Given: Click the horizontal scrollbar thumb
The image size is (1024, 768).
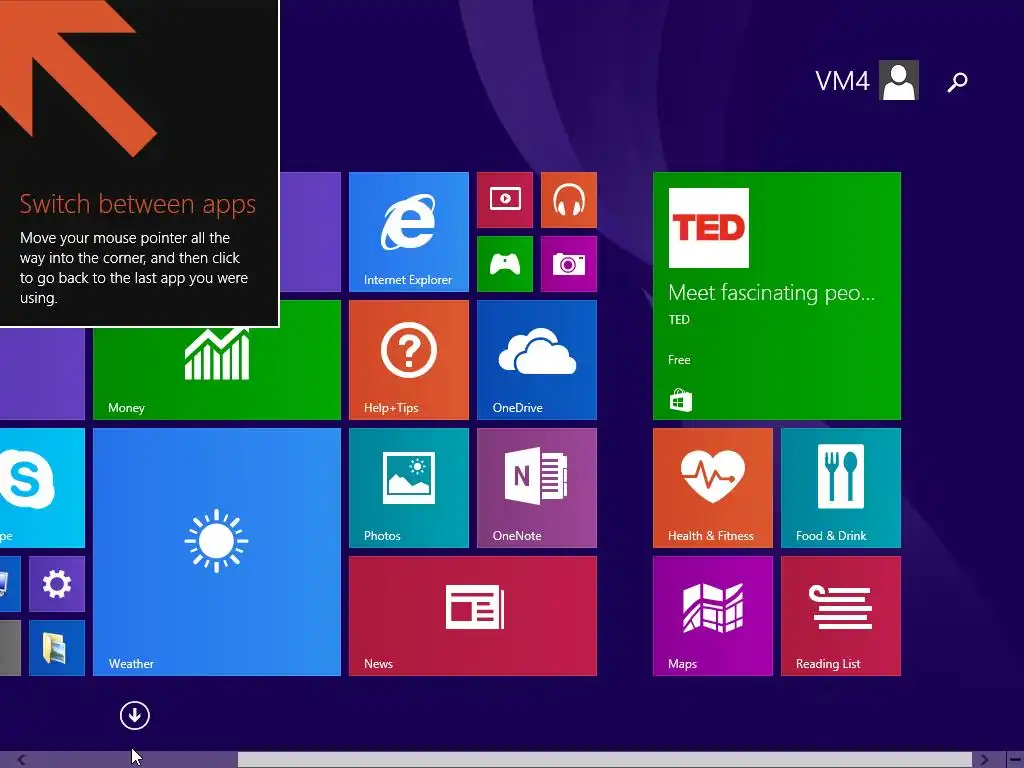Looking at the screenshot, I should [x=605, y=760].
